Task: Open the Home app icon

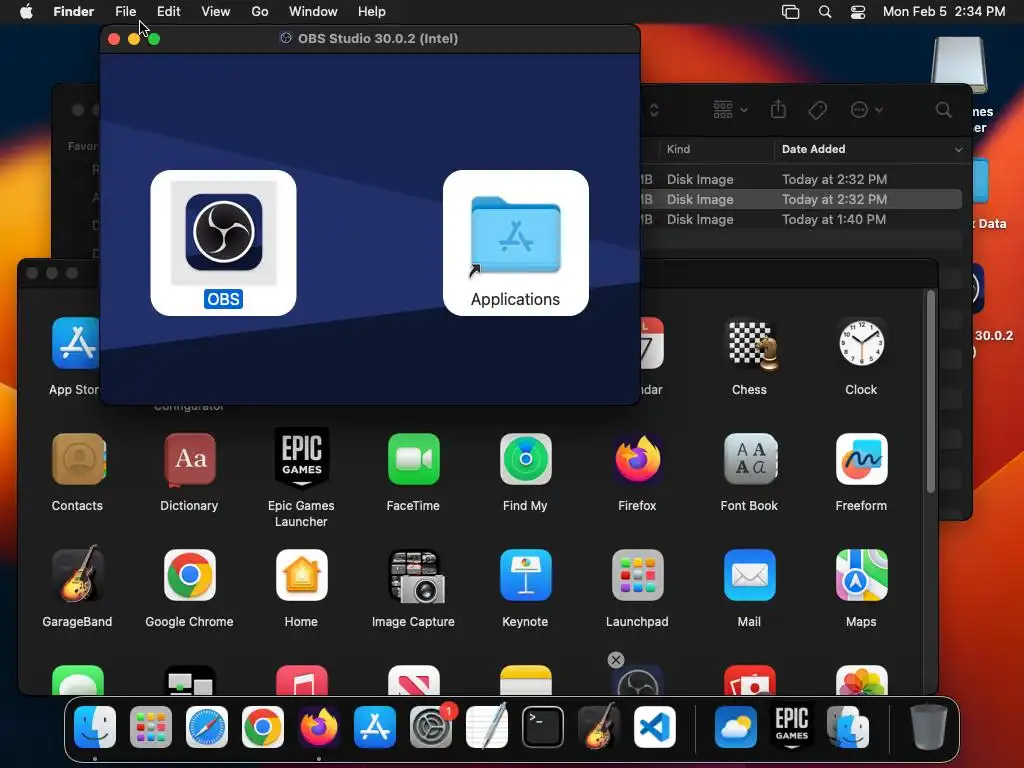Action: tap(302, 575)
